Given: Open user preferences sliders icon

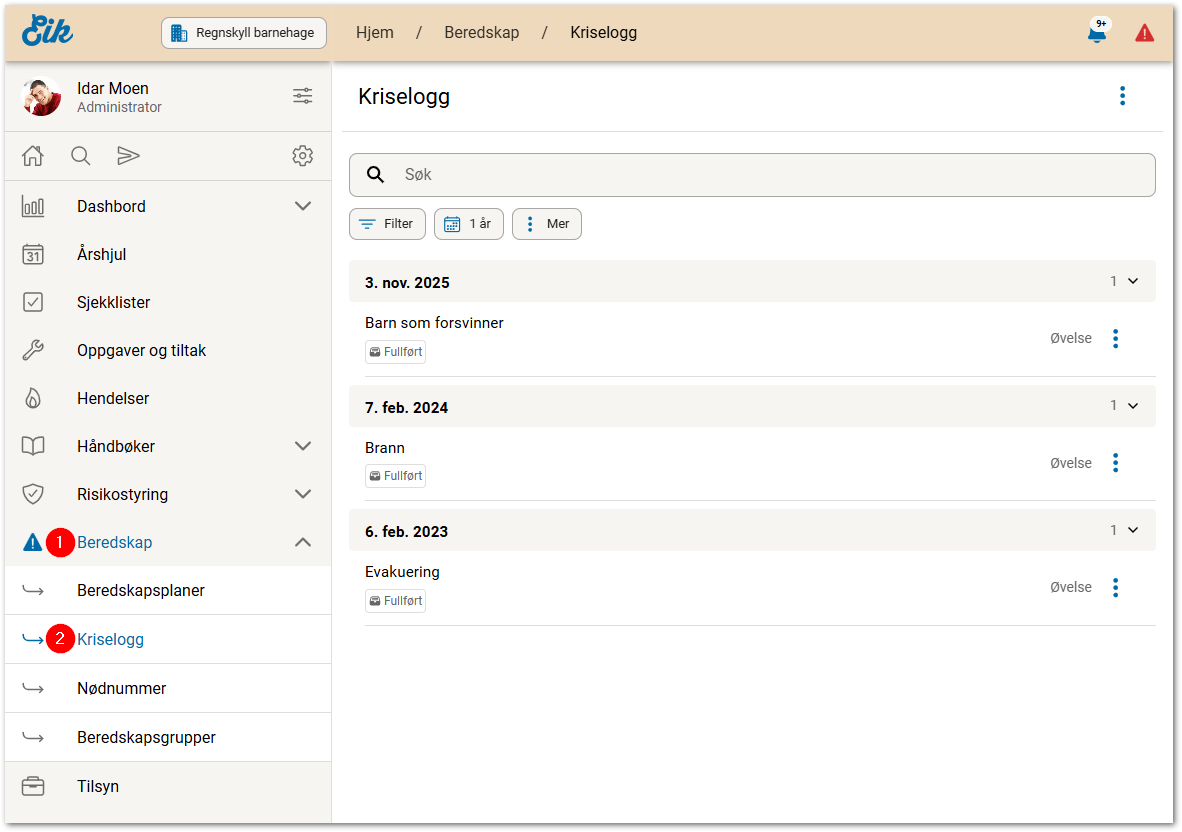Looking at the screenshot, I should coord(302,96).
